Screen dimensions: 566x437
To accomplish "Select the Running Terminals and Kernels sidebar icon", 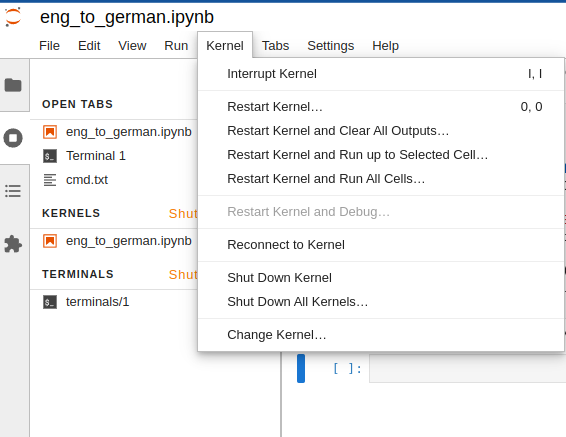I will 13,138.
